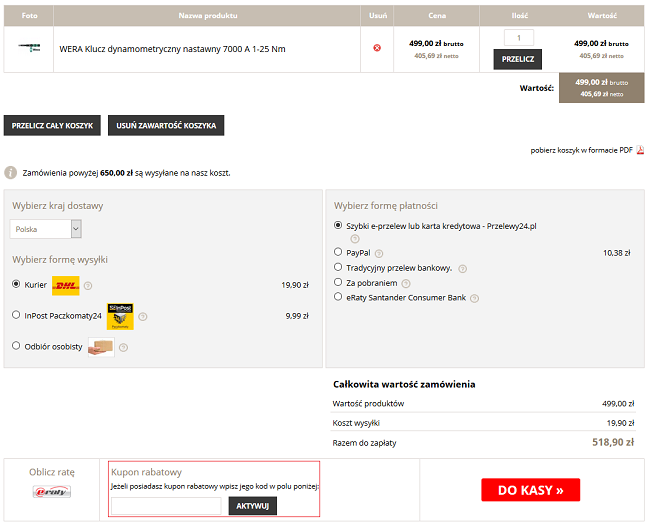Click the PDF icon to download cart

641,151
